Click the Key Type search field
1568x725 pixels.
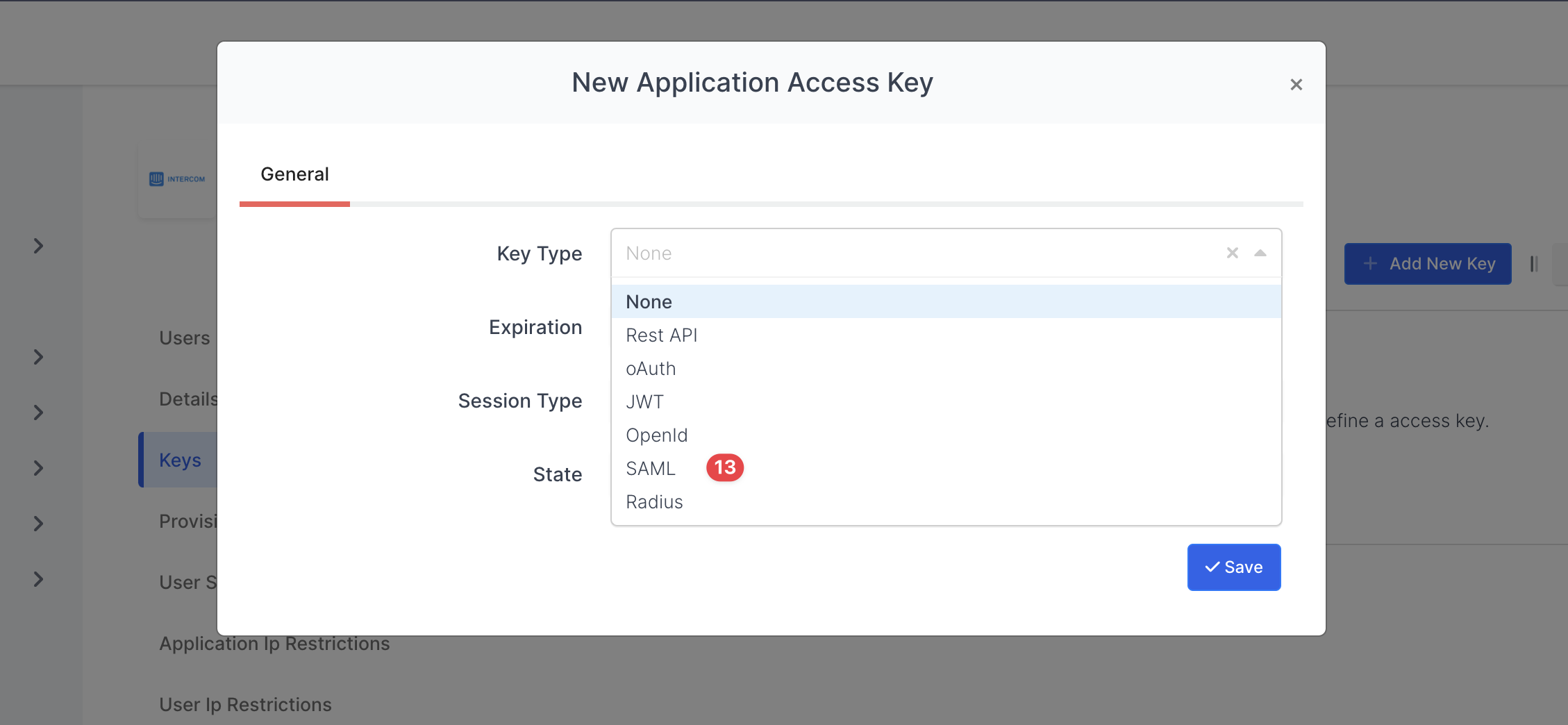click(917, 253)
